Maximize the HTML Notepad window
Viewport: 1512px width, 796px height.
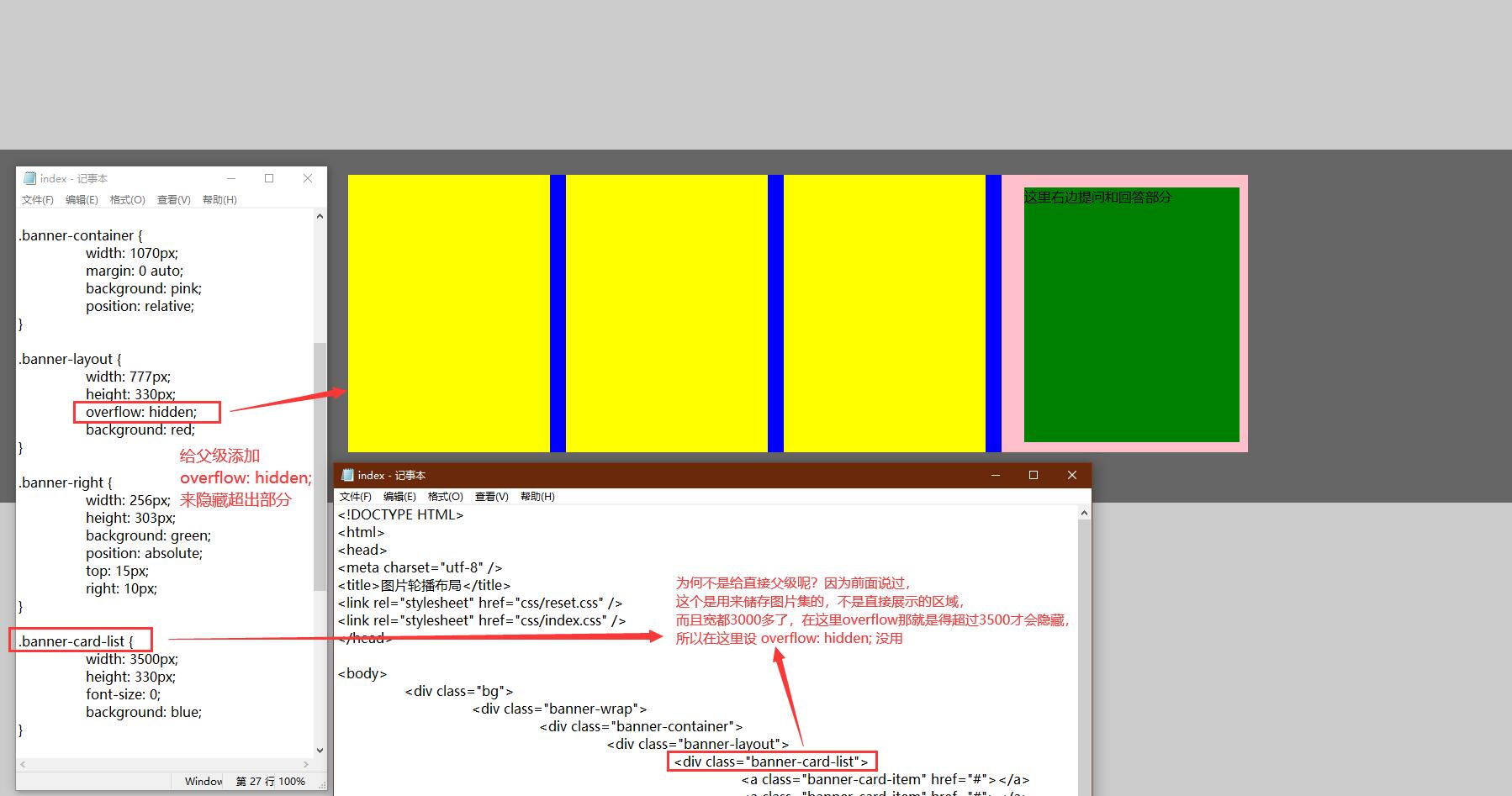[1034, 475]
